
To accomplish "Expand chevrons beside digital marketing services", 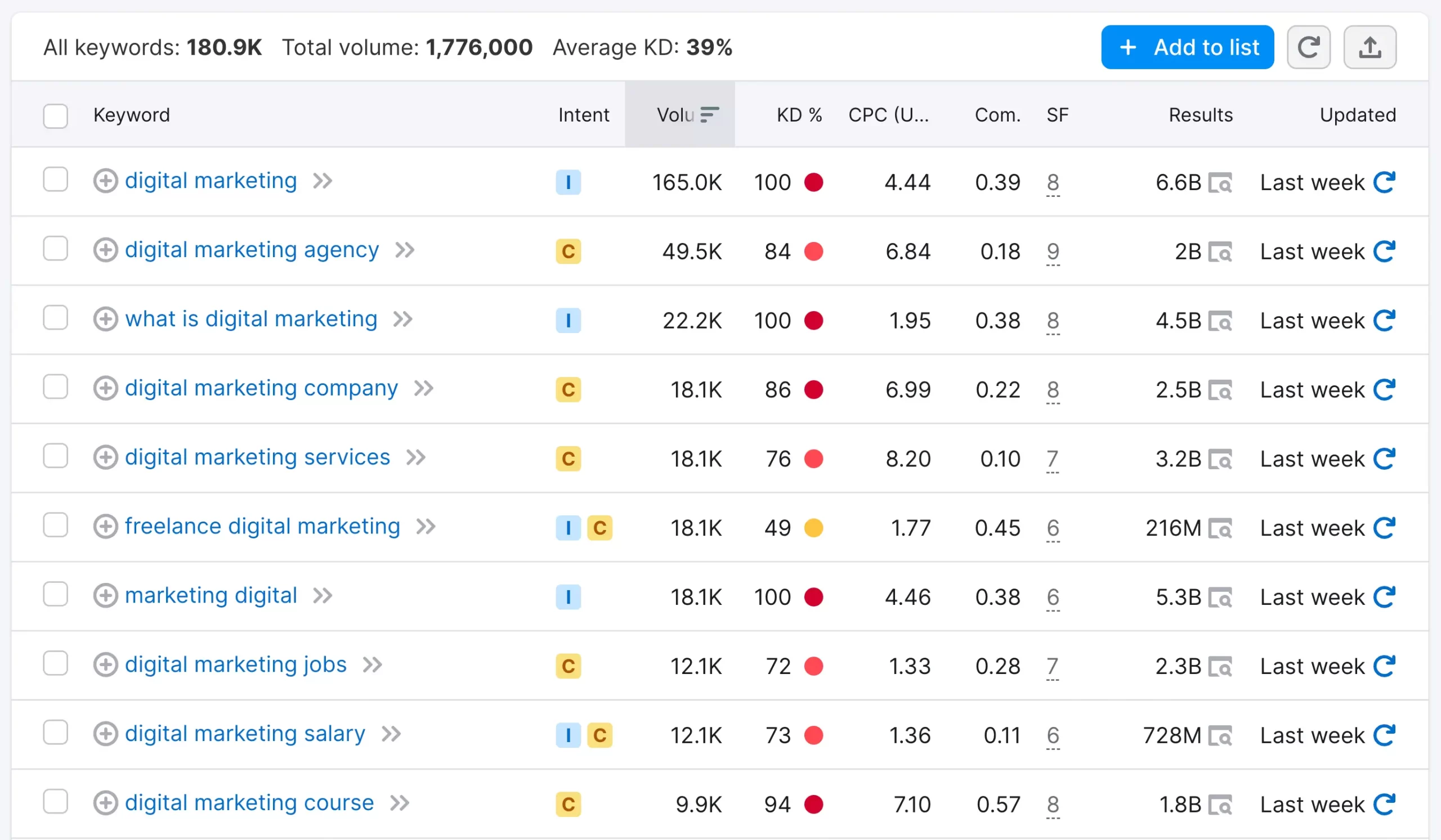I will 416,458.
